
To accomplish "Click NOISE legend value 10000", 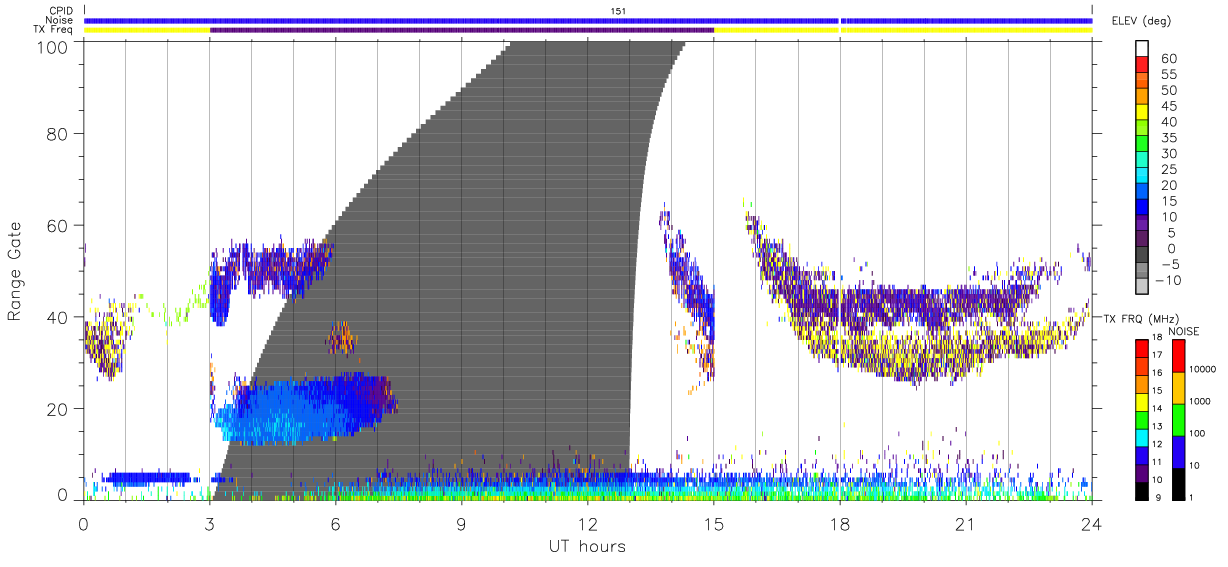I will pyautogui.click(x=1204, y=369).
